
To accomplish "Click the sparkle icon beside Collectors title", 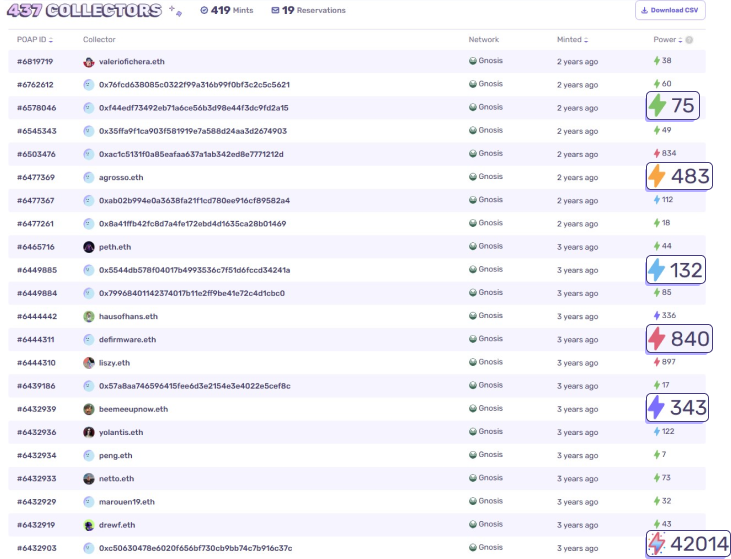I will tap(175, 10).
